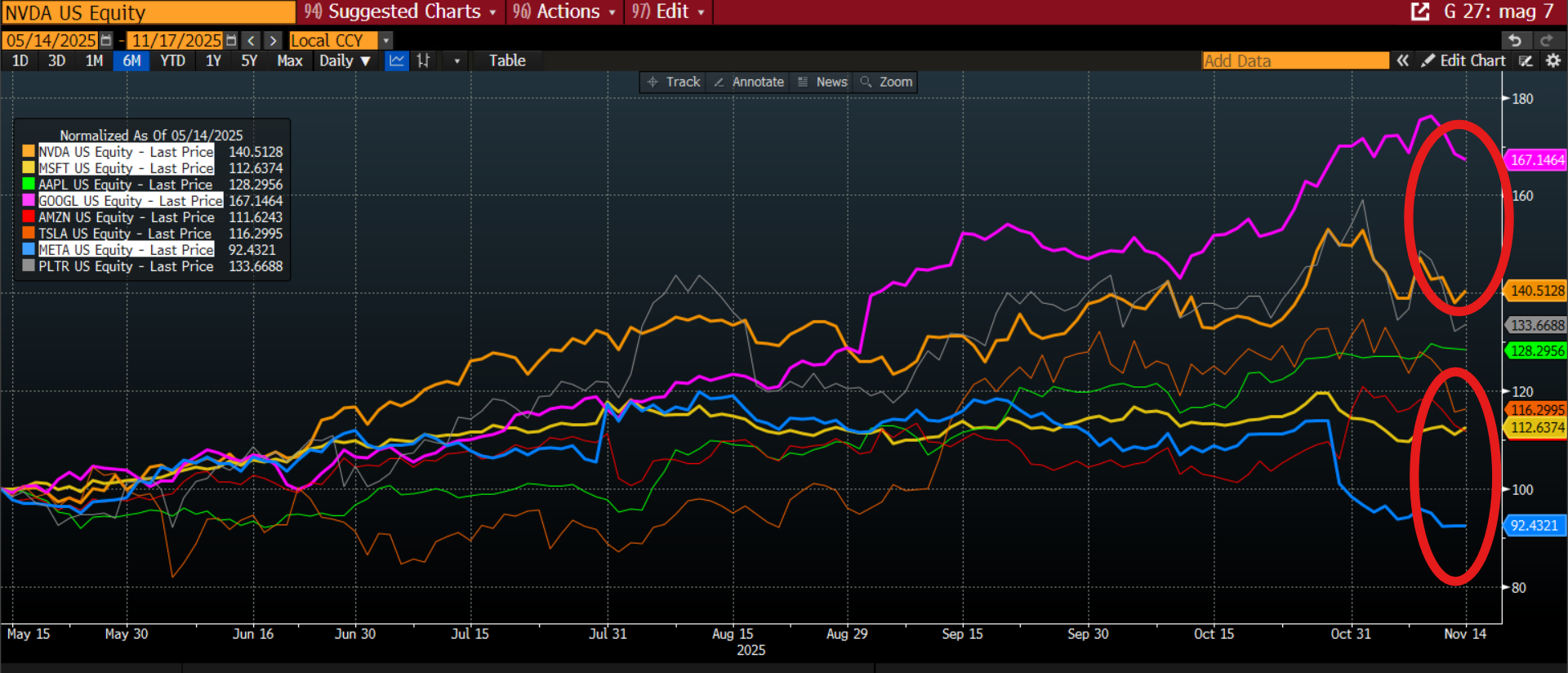Click the undo arrow icon
This screenshot has height=673, width=1568.
coord(1515,41)
